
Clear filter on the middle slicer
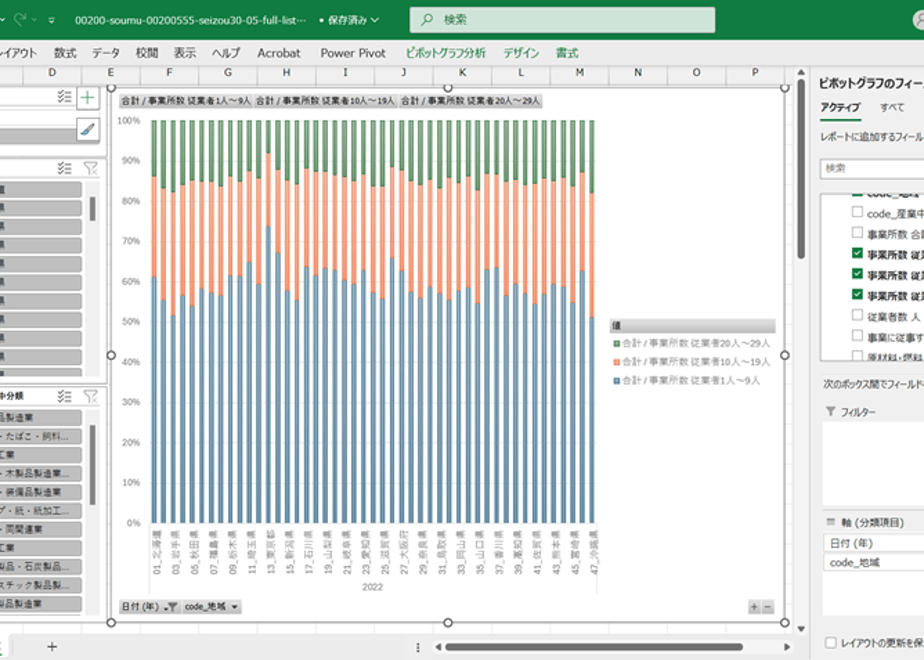90,169
